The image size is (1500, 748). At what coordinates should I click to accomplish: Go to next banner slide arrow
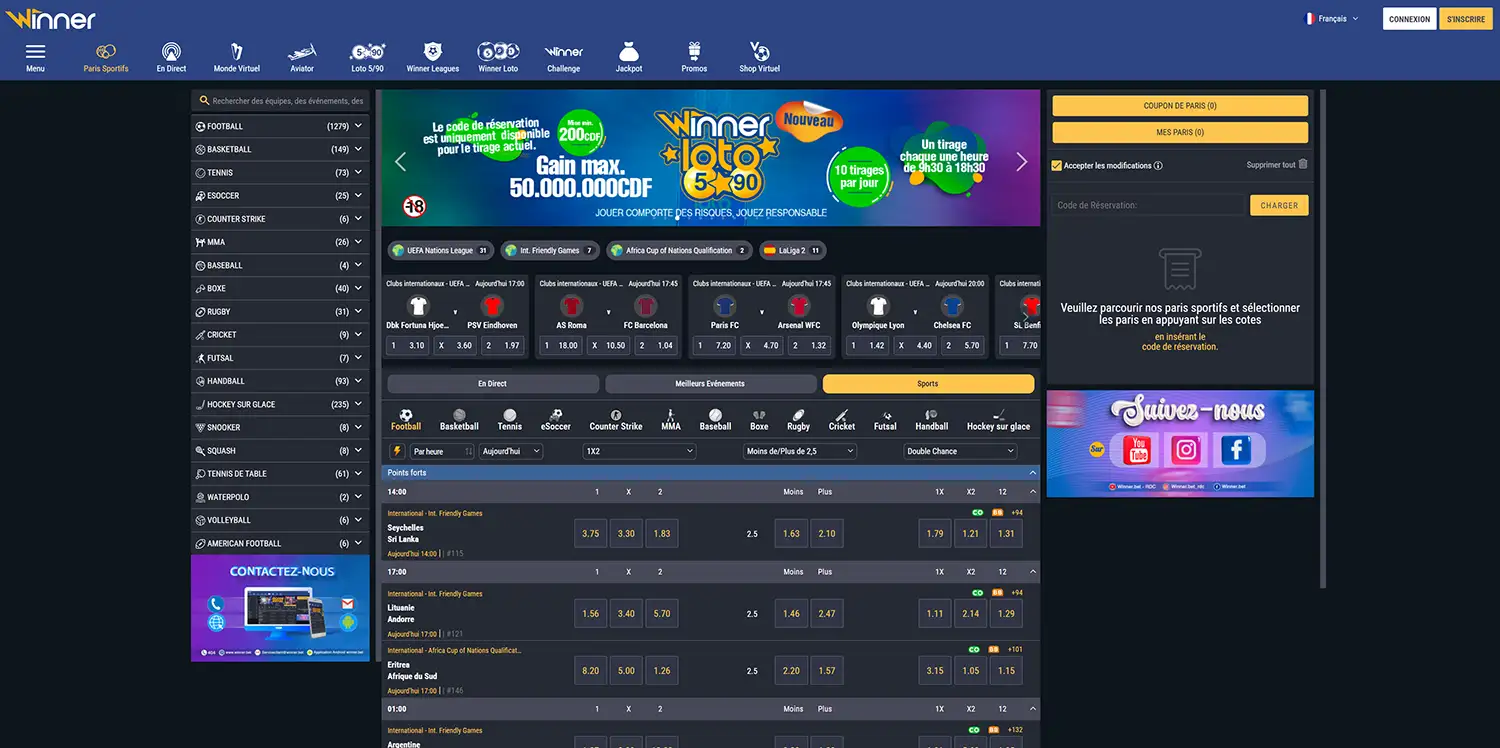(x=1021, y=162)
